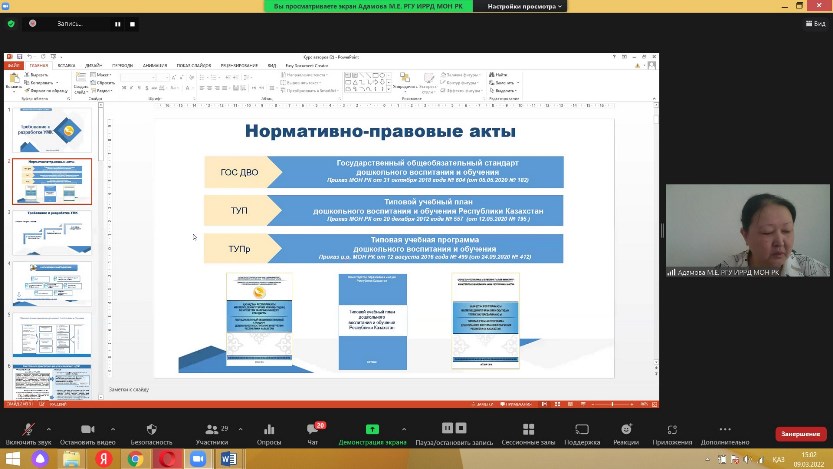Click the green Share Screen button
The height and width of the screenshot is (469, 833).
click(372, 429)
